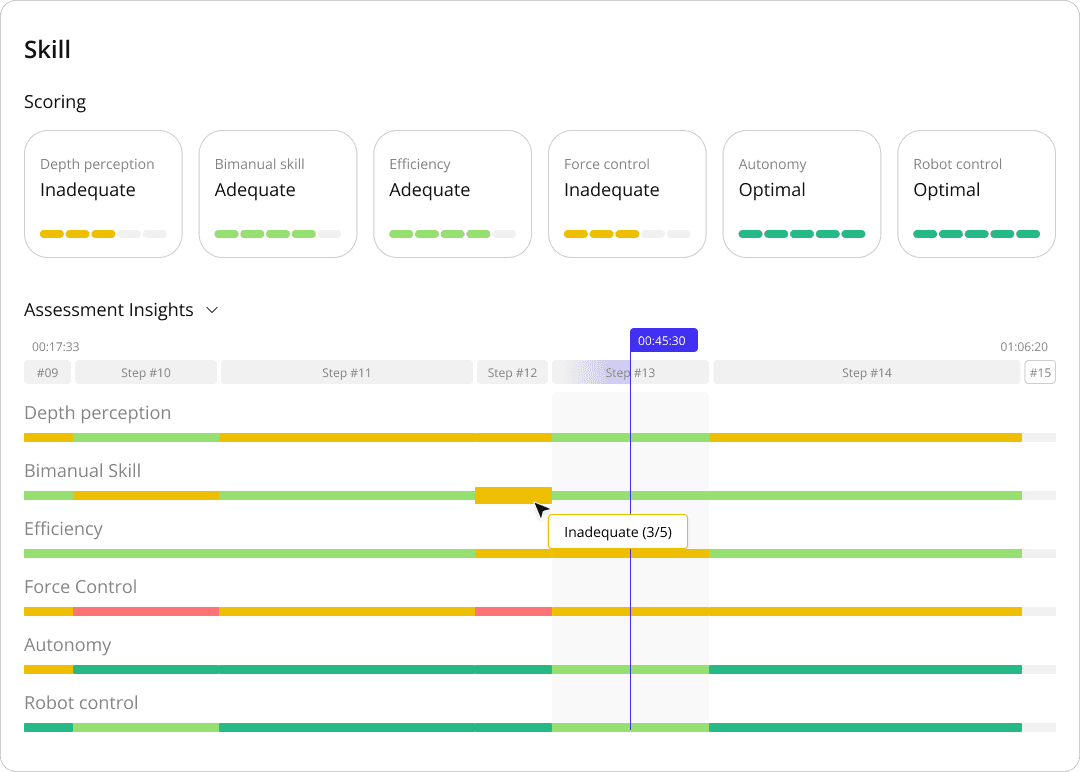Select the Bimanual skill scoring card

[x=277, y=193]
